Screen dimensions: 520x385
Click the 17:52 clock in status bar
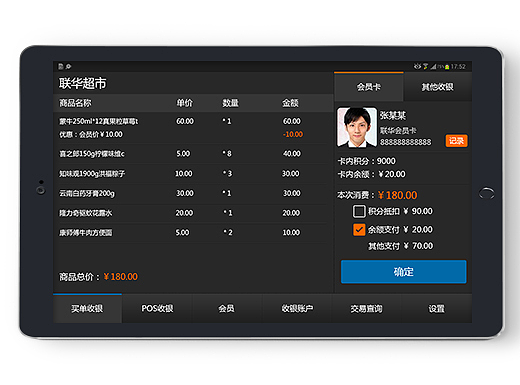[x=458, y=67]
